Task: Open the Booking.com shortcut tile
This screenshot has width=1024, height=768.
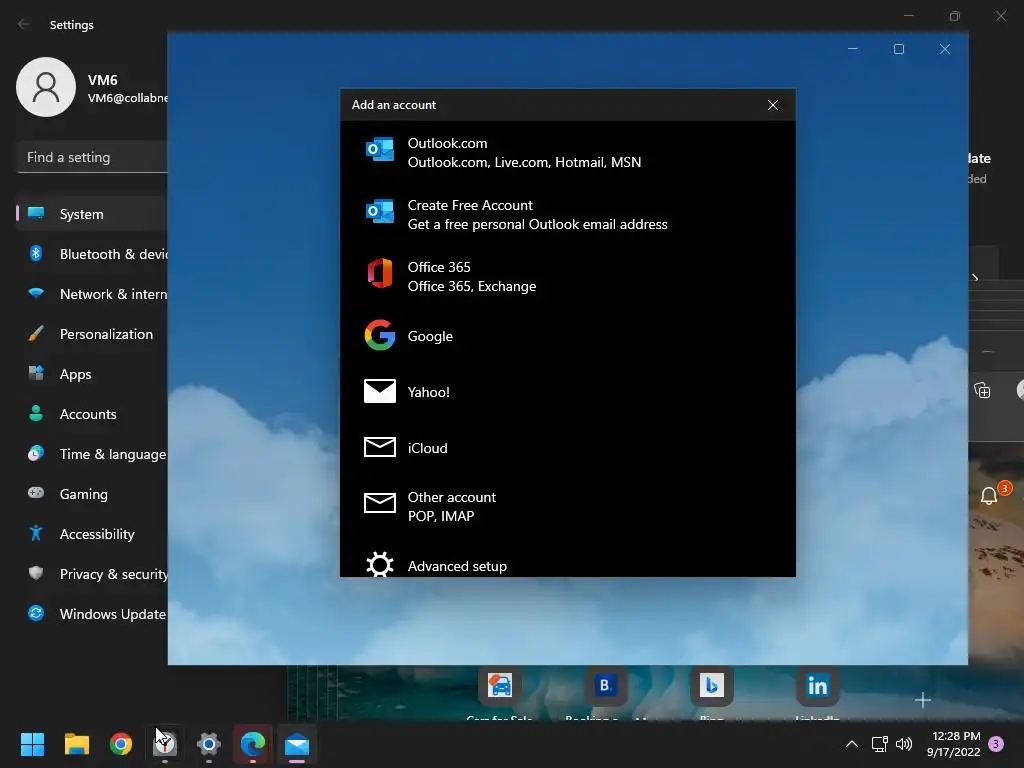Action: click(x=605, y=686)
